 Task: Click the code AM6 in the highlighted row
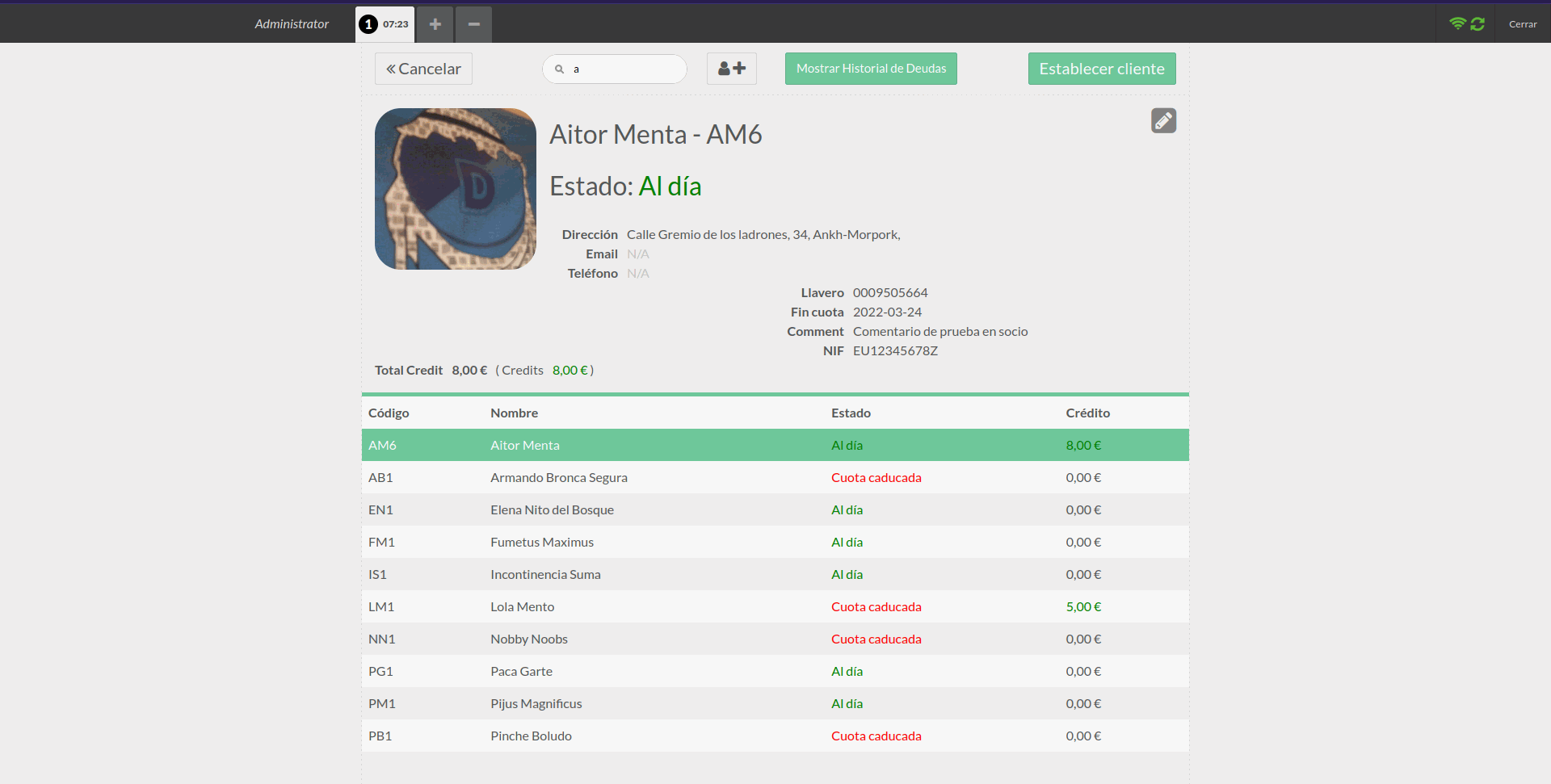[x=382, y=445]
